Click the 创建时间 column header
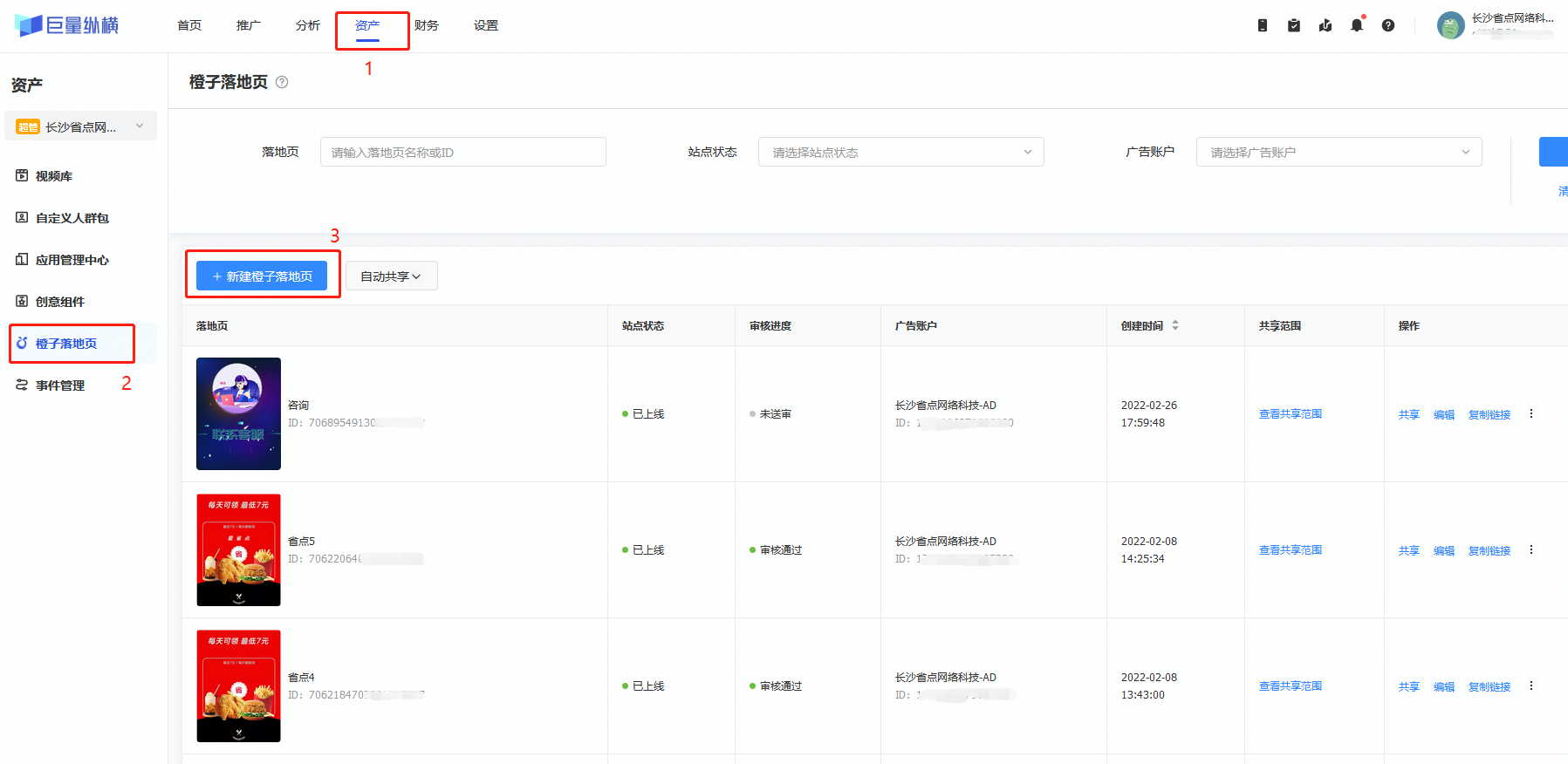This screenshot has height=764, width=1568. click(x=1142, y=326)
